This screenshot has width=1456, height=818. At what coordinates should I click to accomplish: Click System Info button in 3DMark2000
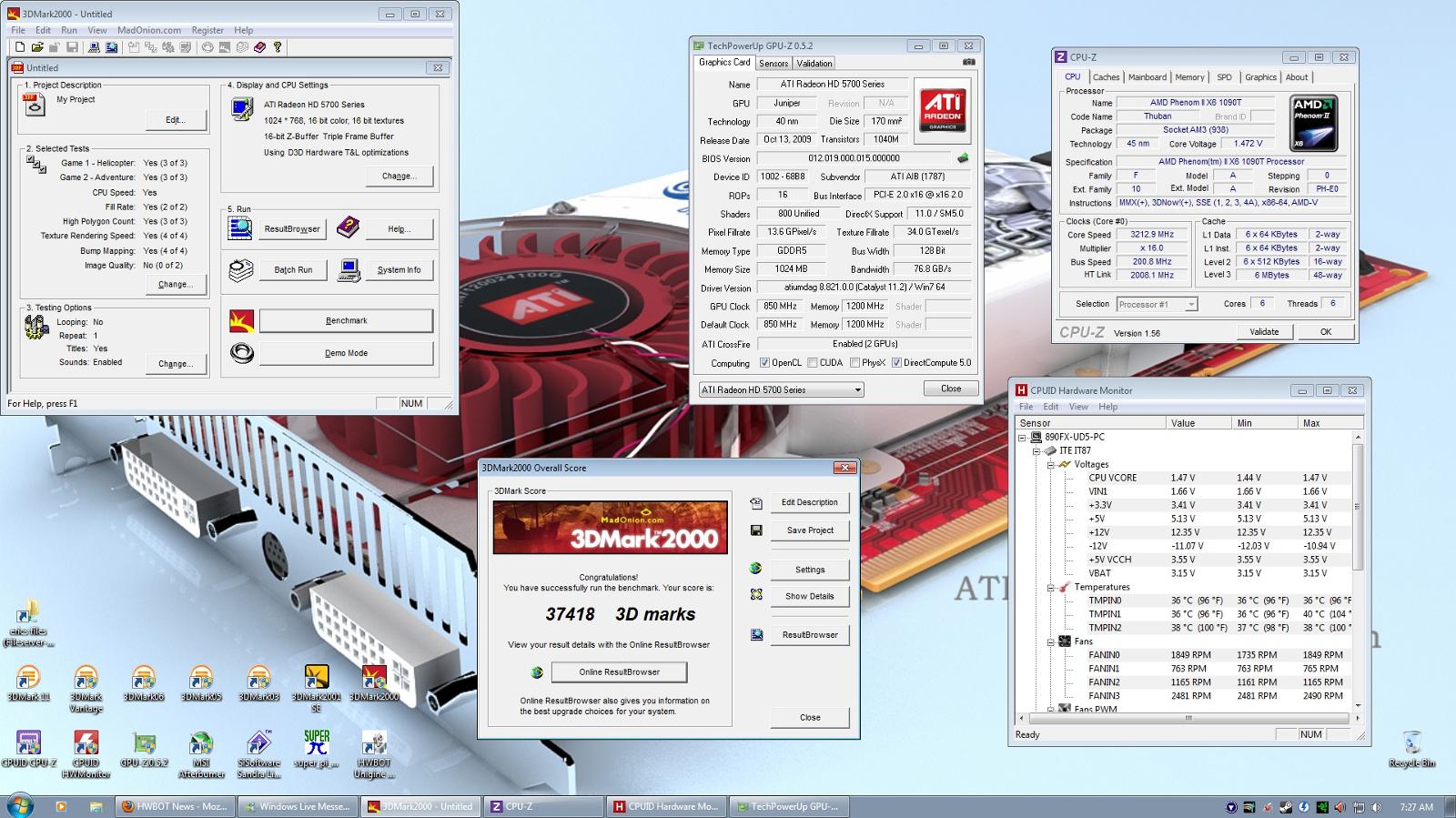[x=399, y=270]
